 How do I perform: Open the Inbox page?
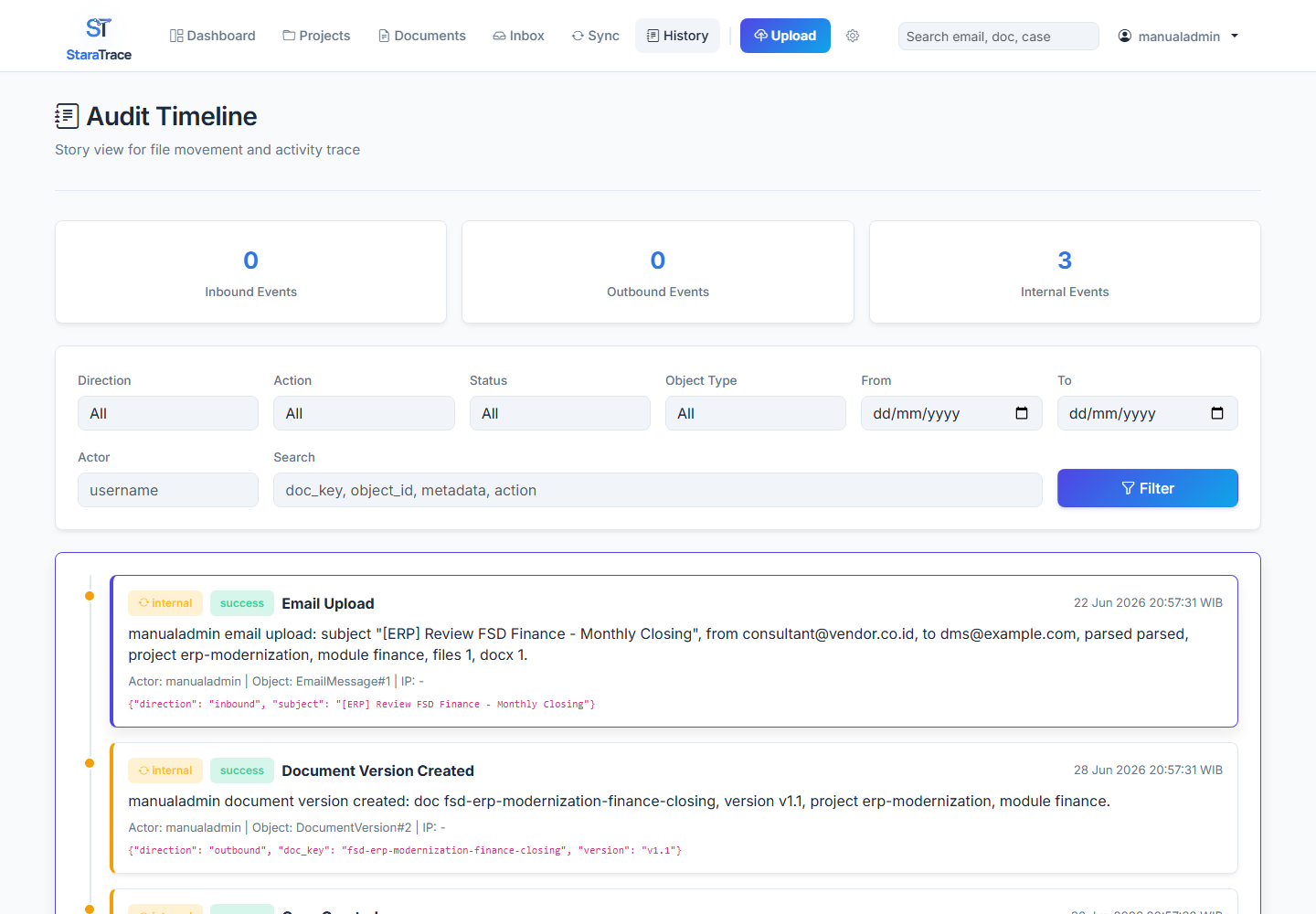518,36
